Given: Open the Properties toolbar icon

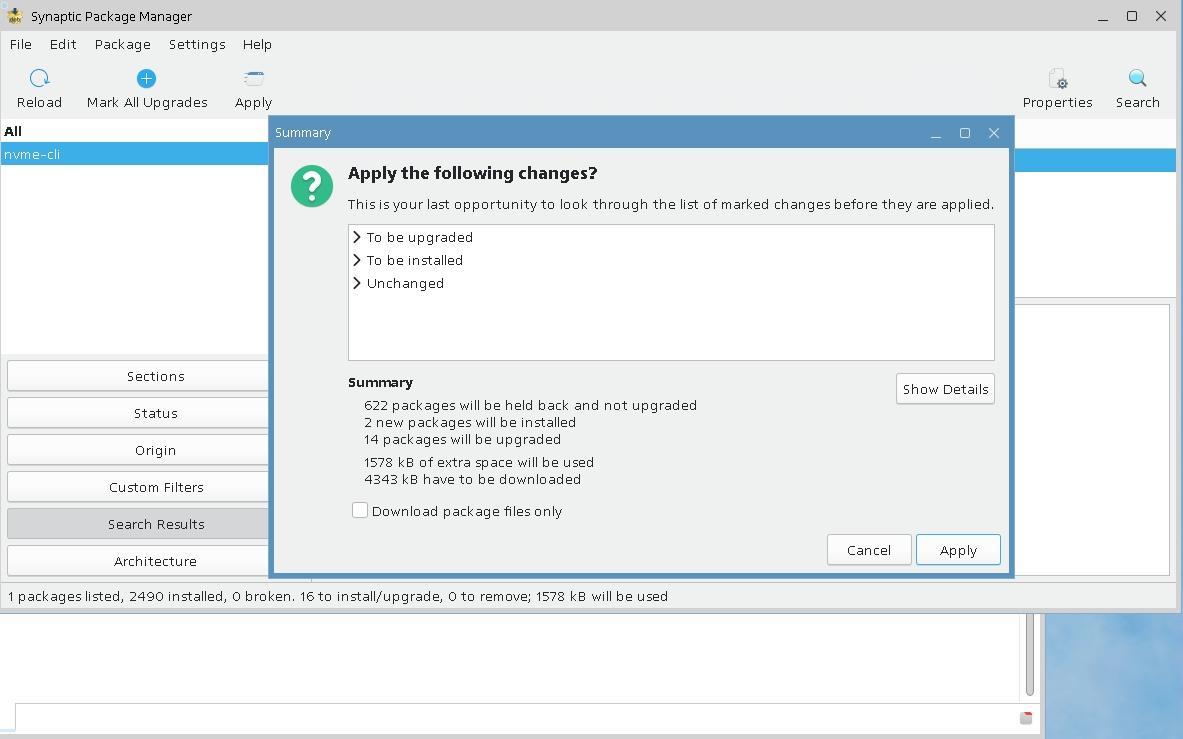Looking at the screenshot, I should pos(1057,79).
